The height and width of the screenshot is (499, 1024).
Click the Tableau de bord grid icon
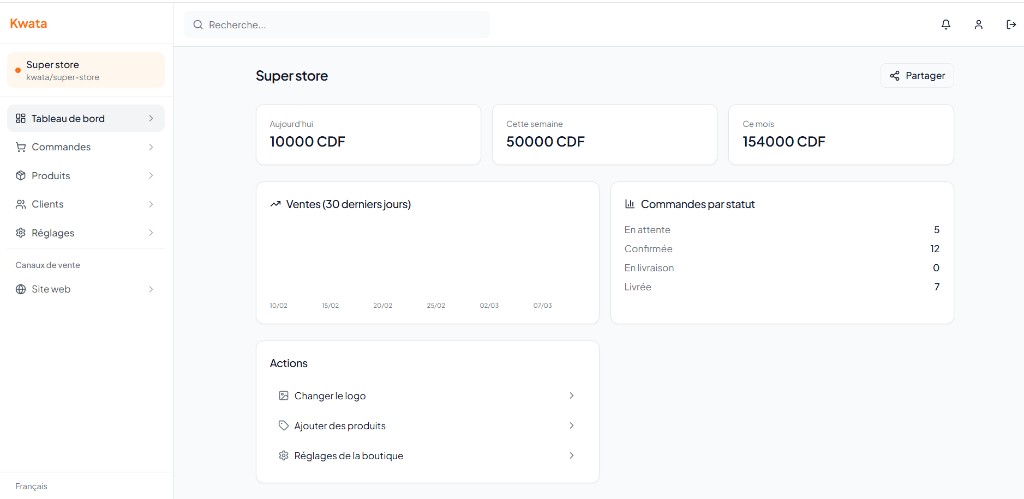click(21, 119)
